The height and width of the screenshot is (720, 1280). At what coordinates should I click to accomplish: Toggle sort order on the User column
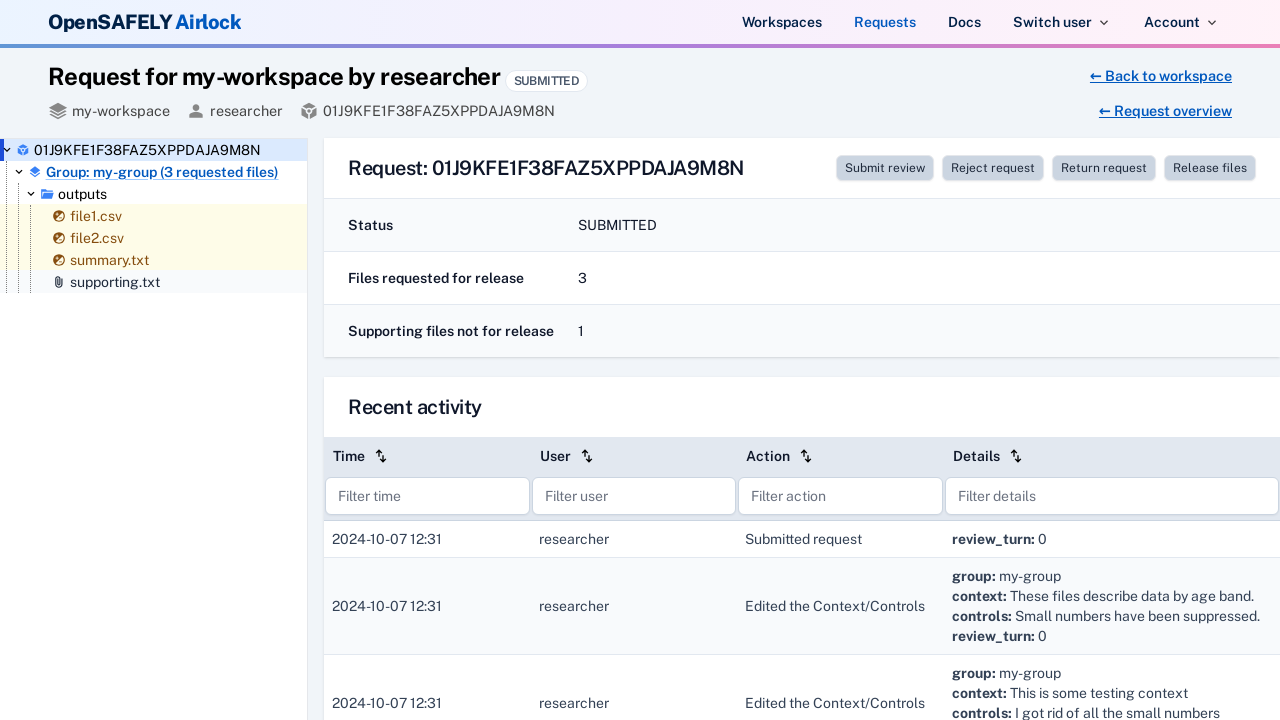pos(587,456)
